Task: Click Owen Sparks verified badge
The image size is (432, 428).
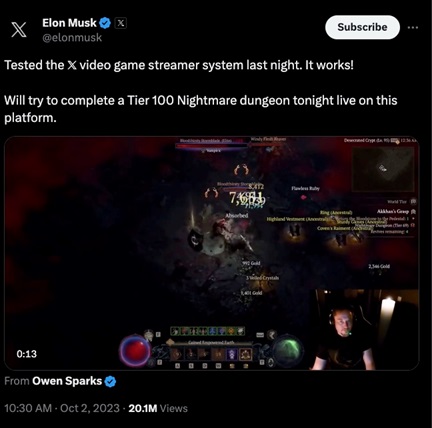Action: pos(110,381)
